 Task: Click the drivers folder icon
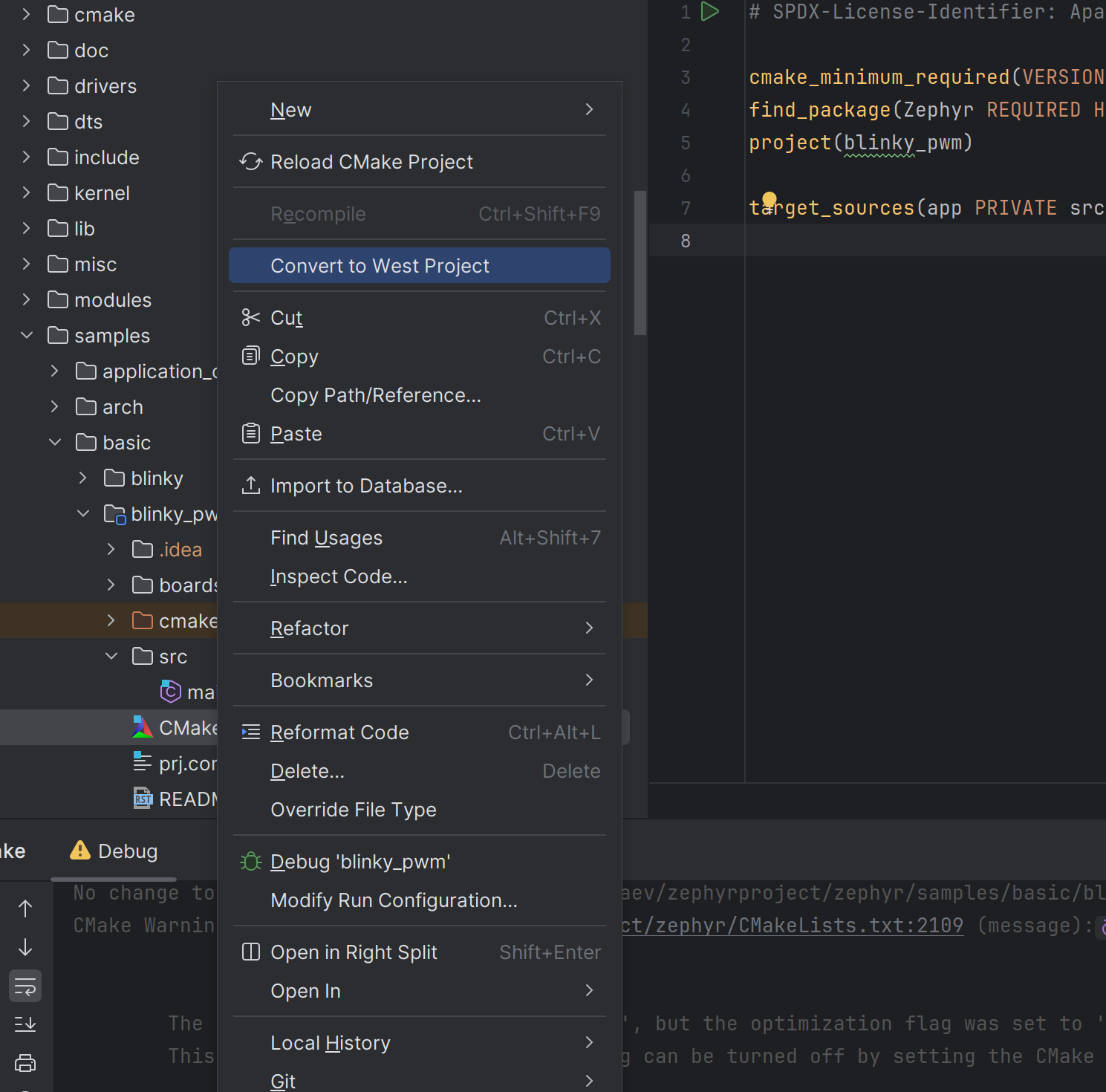tap(58, 85)
